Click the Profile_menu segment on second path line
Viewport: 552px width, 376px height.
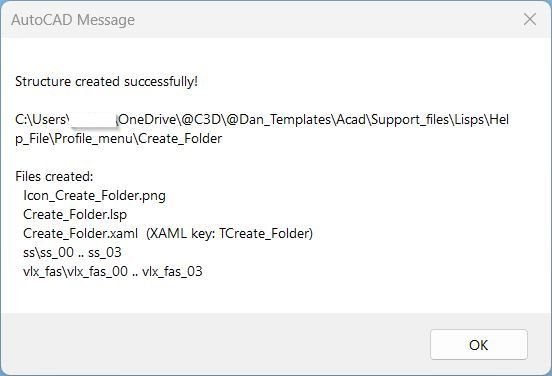[94, 139]
